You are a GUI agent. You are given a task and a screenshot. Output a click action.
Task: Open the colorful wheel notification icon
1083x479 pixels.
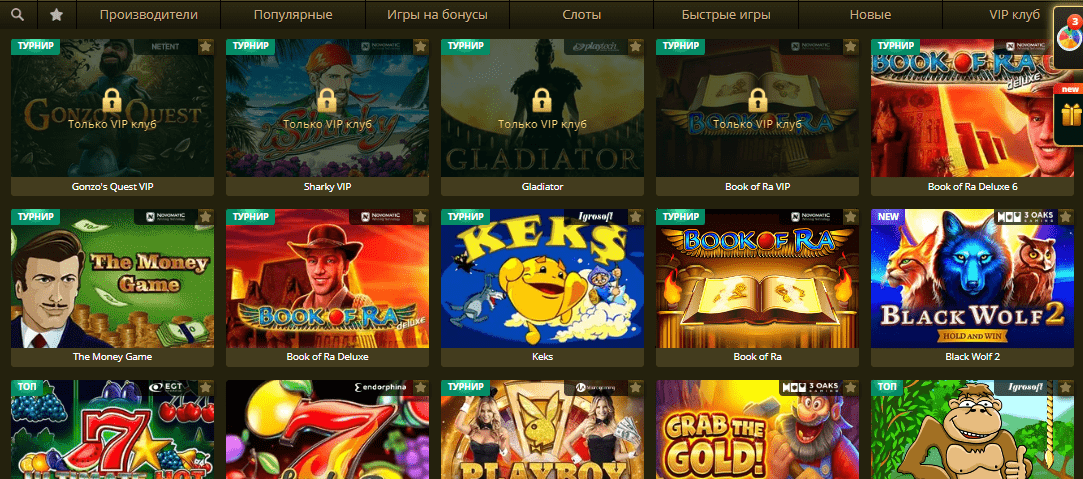(x=1068, y=36)
